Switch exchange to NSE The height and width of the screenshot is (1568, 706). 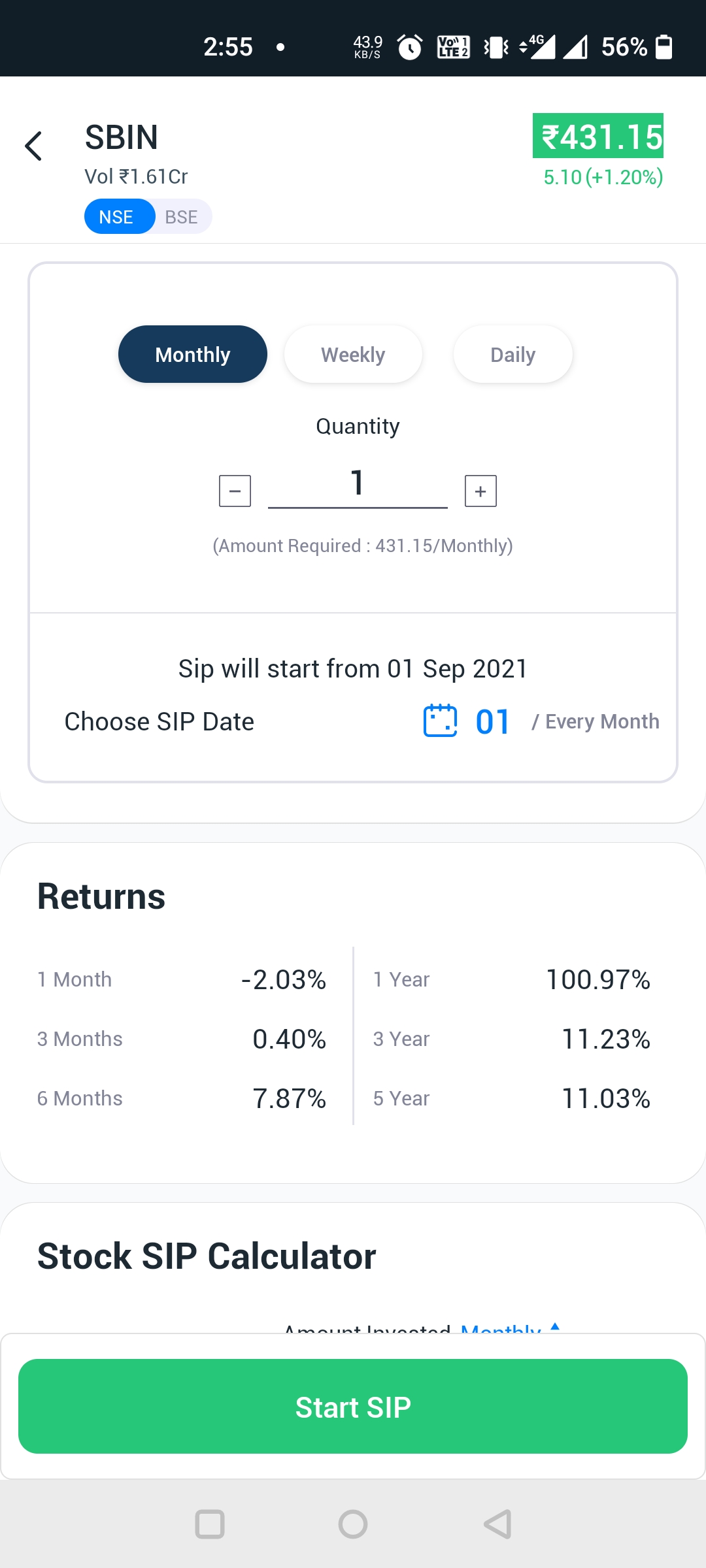[x=116, y=216]
